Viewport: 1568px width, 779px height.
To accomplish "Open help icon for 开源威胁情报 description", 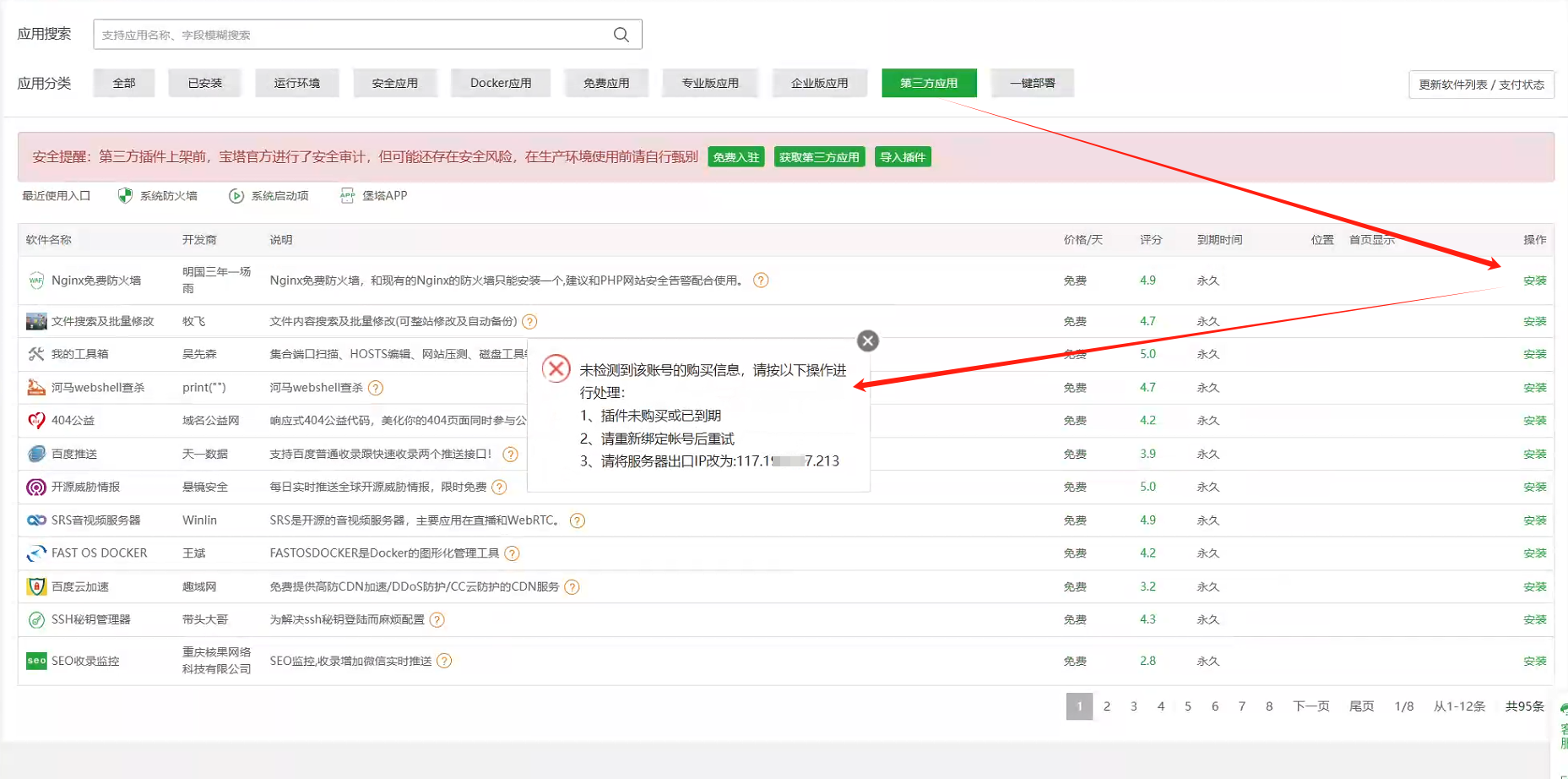I will pos(499,487).
